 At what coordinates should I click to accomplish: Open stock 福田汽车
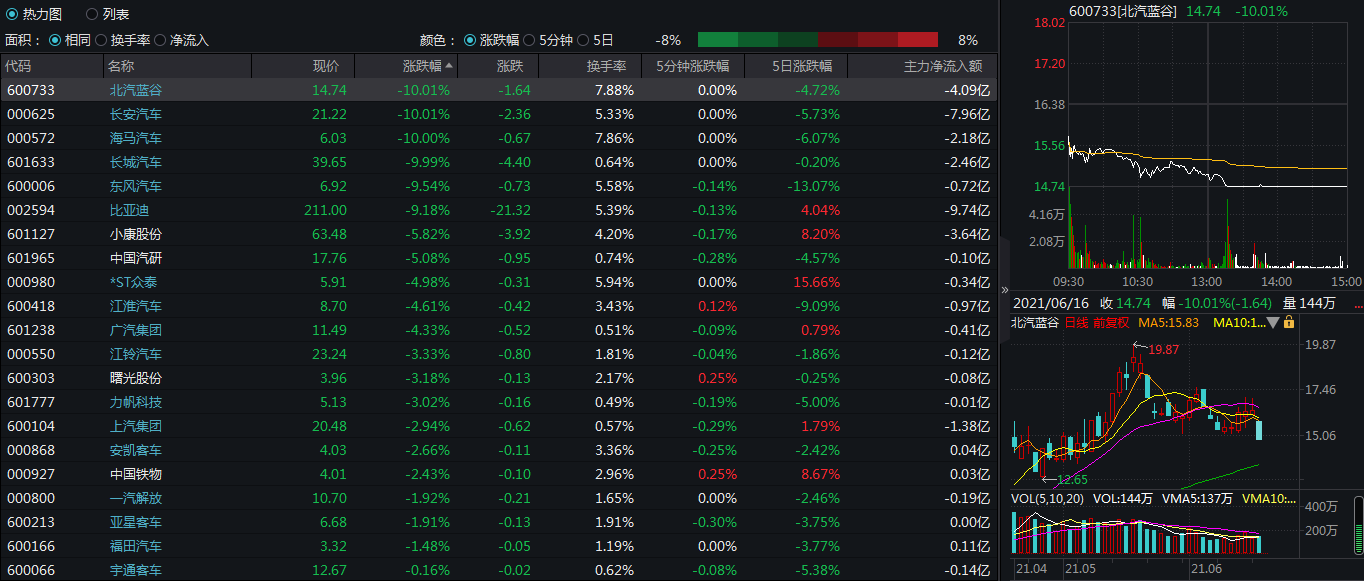click(136, 546)
